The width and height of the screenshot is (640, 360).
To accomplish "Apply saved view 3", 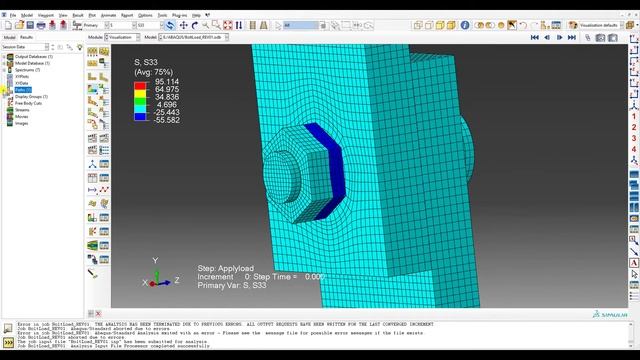I will tap(634, 138).
